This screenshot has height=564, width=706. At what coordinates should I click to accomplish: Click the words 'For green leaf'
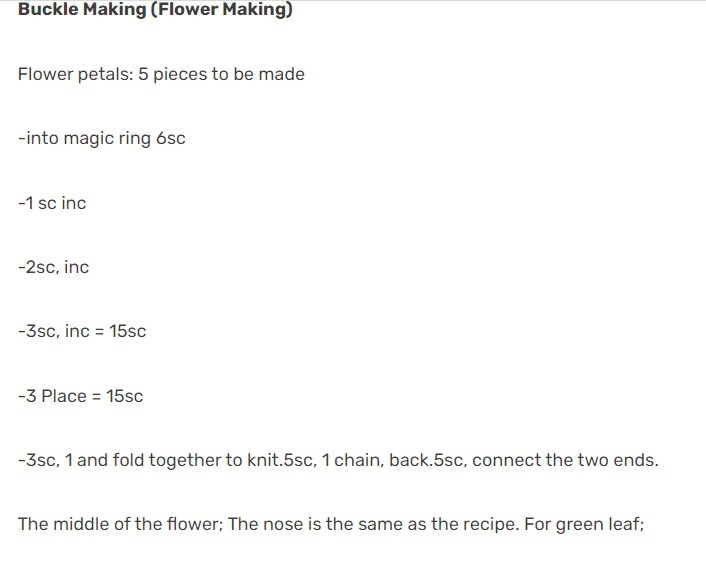(584, 524)
